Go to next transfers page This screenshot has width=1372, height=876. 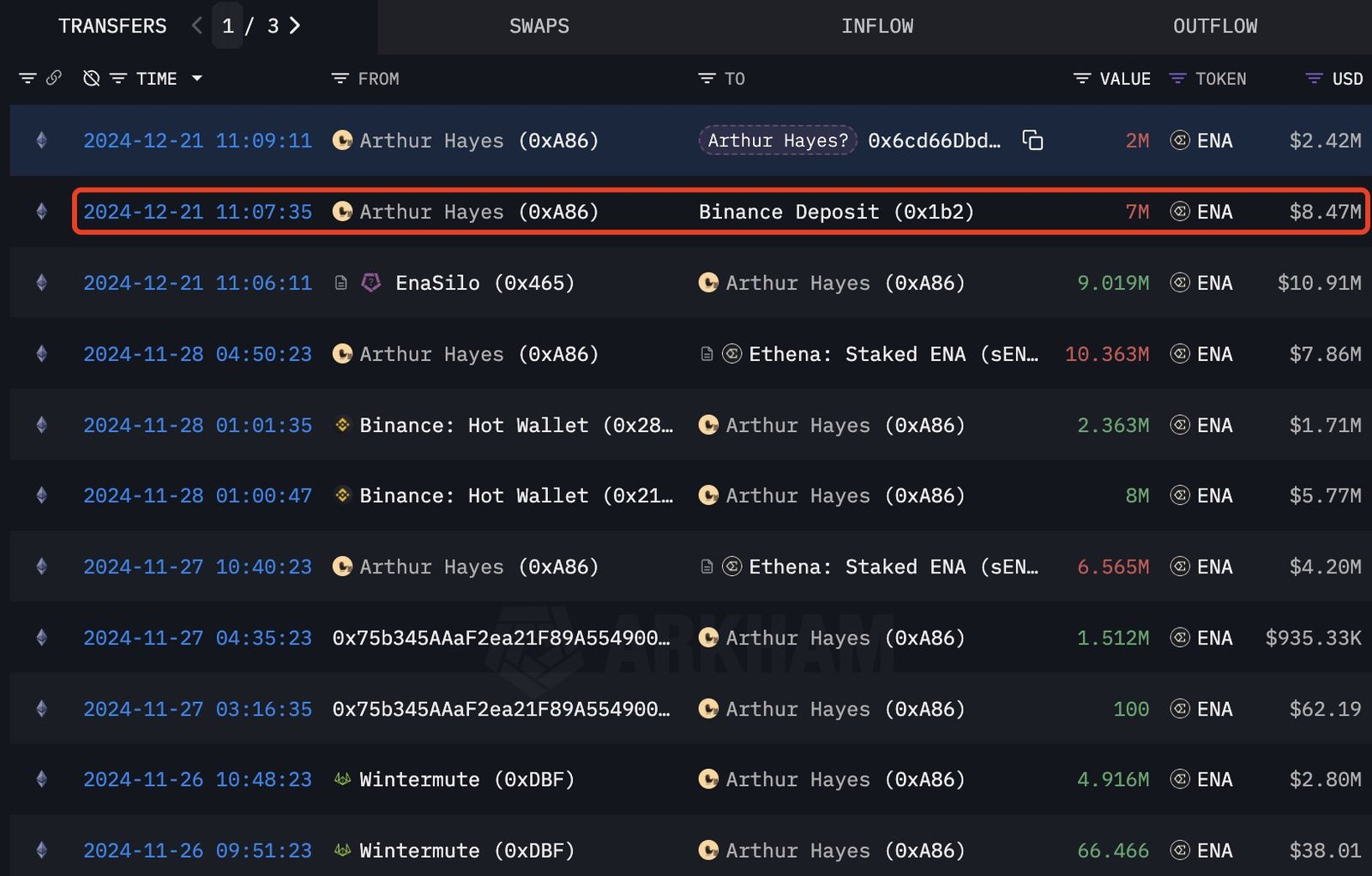[x=295, y=26]
